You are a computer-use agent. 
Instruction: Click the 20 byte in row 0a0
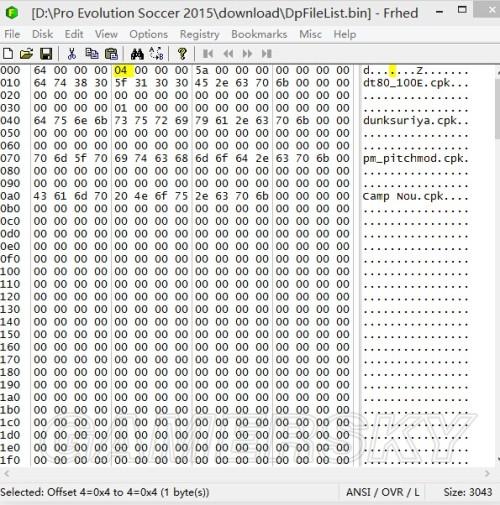click(x=121, y=196)
